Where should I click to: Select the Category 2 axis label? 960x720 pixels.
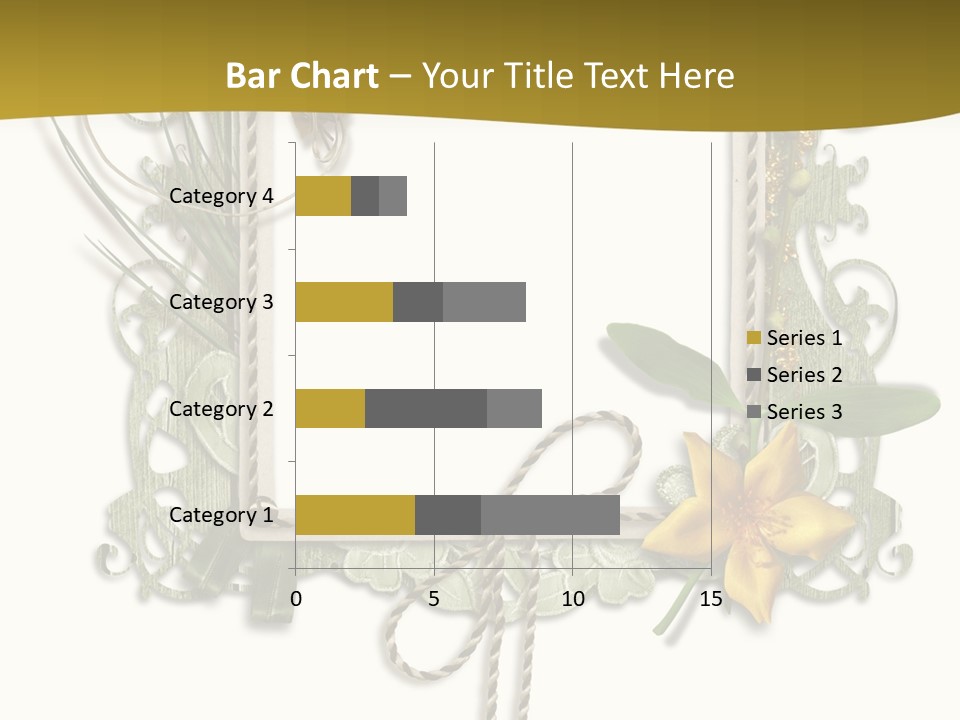click(221, 408)
